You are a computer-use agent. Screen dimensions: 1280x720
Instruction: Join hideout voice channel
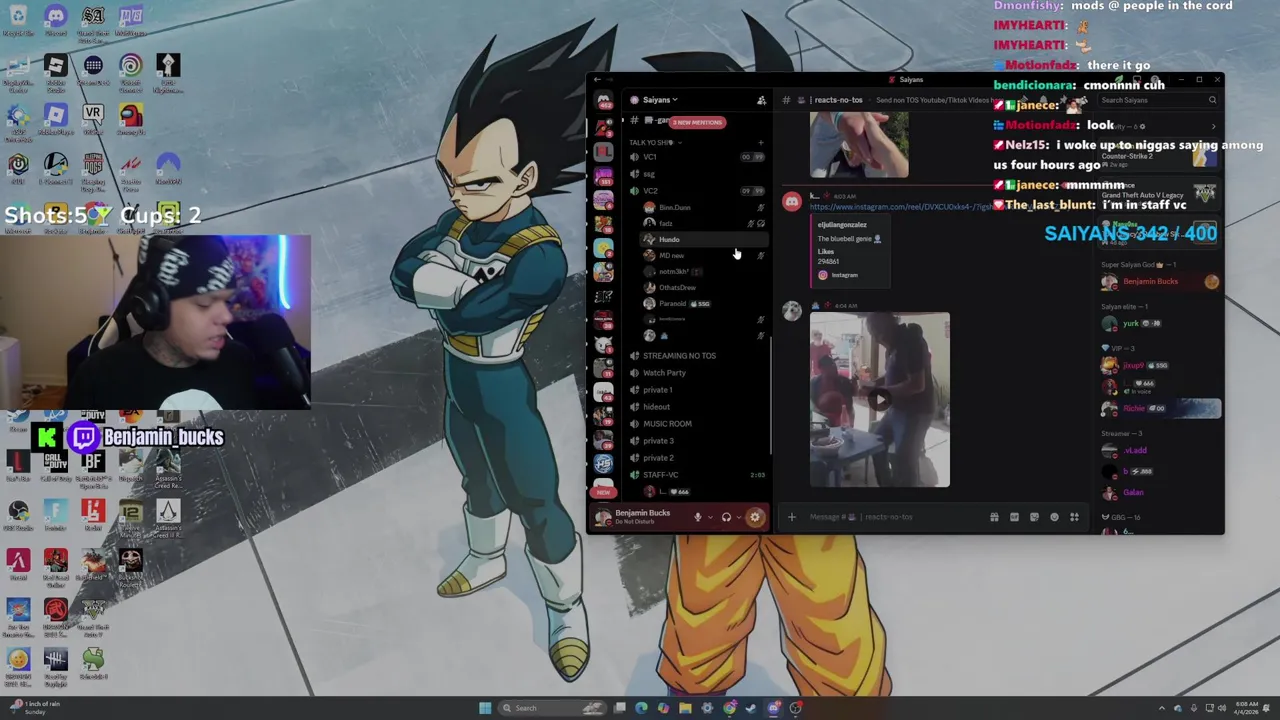point(657,406)
